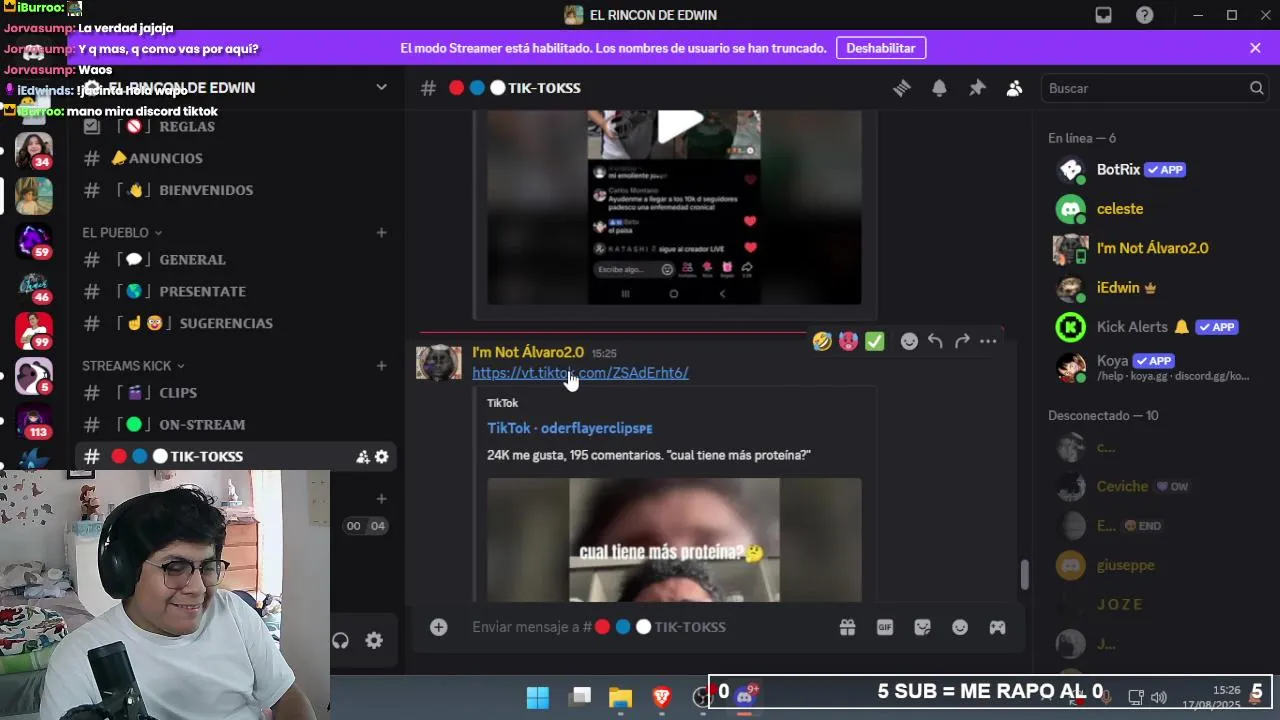The width and height of the screenshot is (1280, 720).
Task: Toggle the member list icon
Action: click(x=1014, y=88)
